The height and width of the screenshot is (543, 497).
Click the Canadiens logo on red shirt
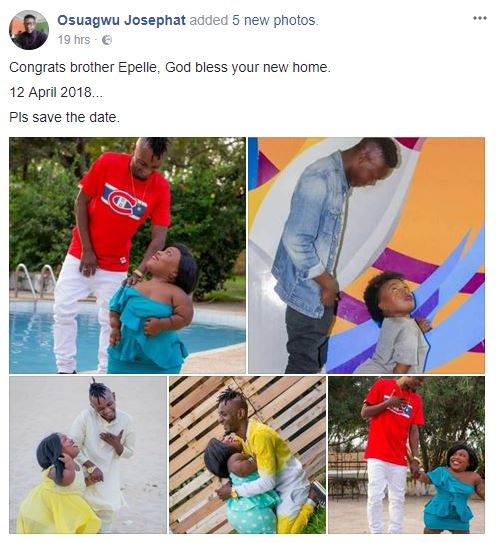124,202
